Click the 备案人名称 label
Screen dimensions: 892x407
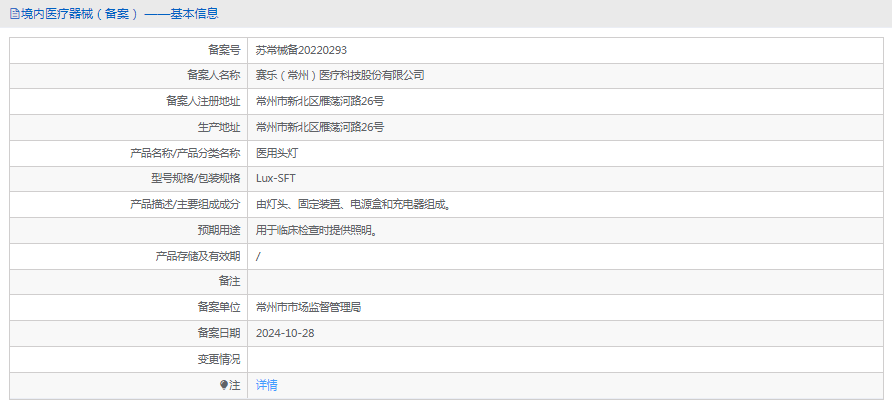(x=213, y=76)
